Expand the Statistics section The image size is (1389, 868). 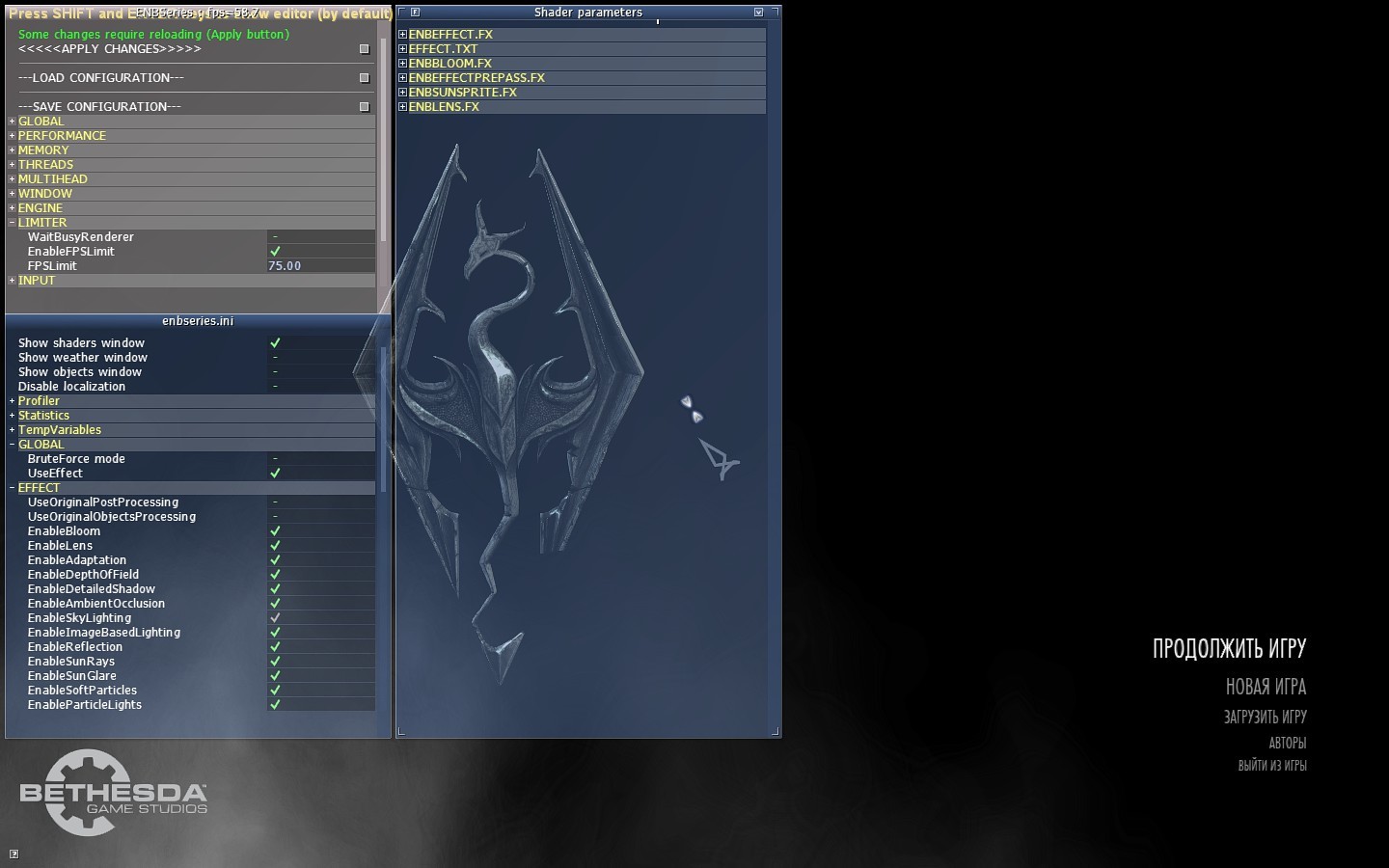coord(13,416)
